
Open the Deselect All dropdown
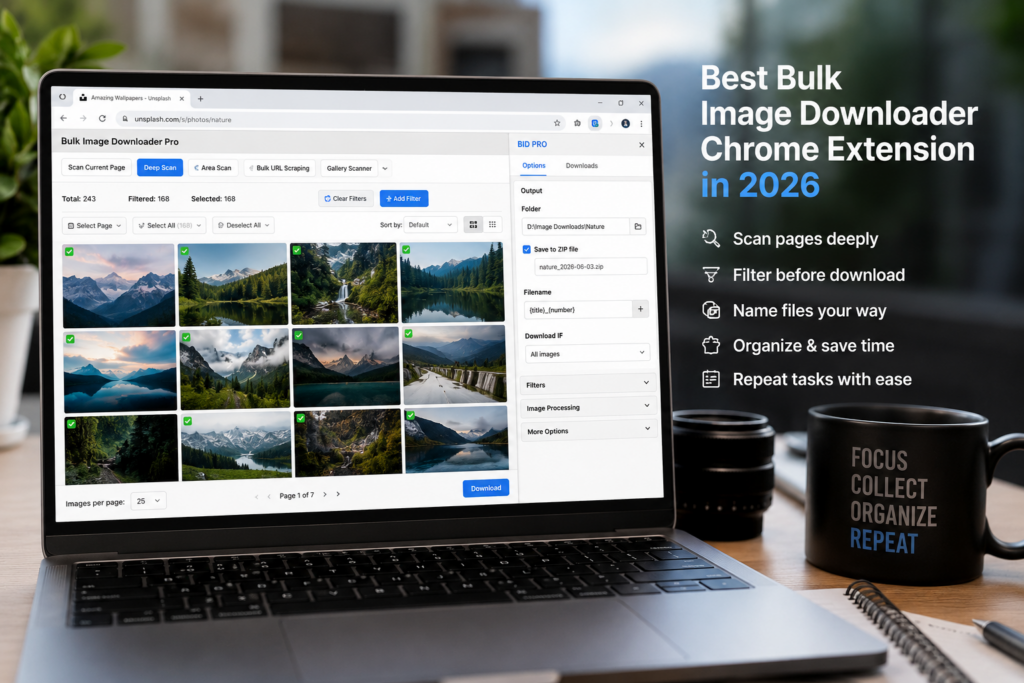pyautogui.click(x=243, y=225)
